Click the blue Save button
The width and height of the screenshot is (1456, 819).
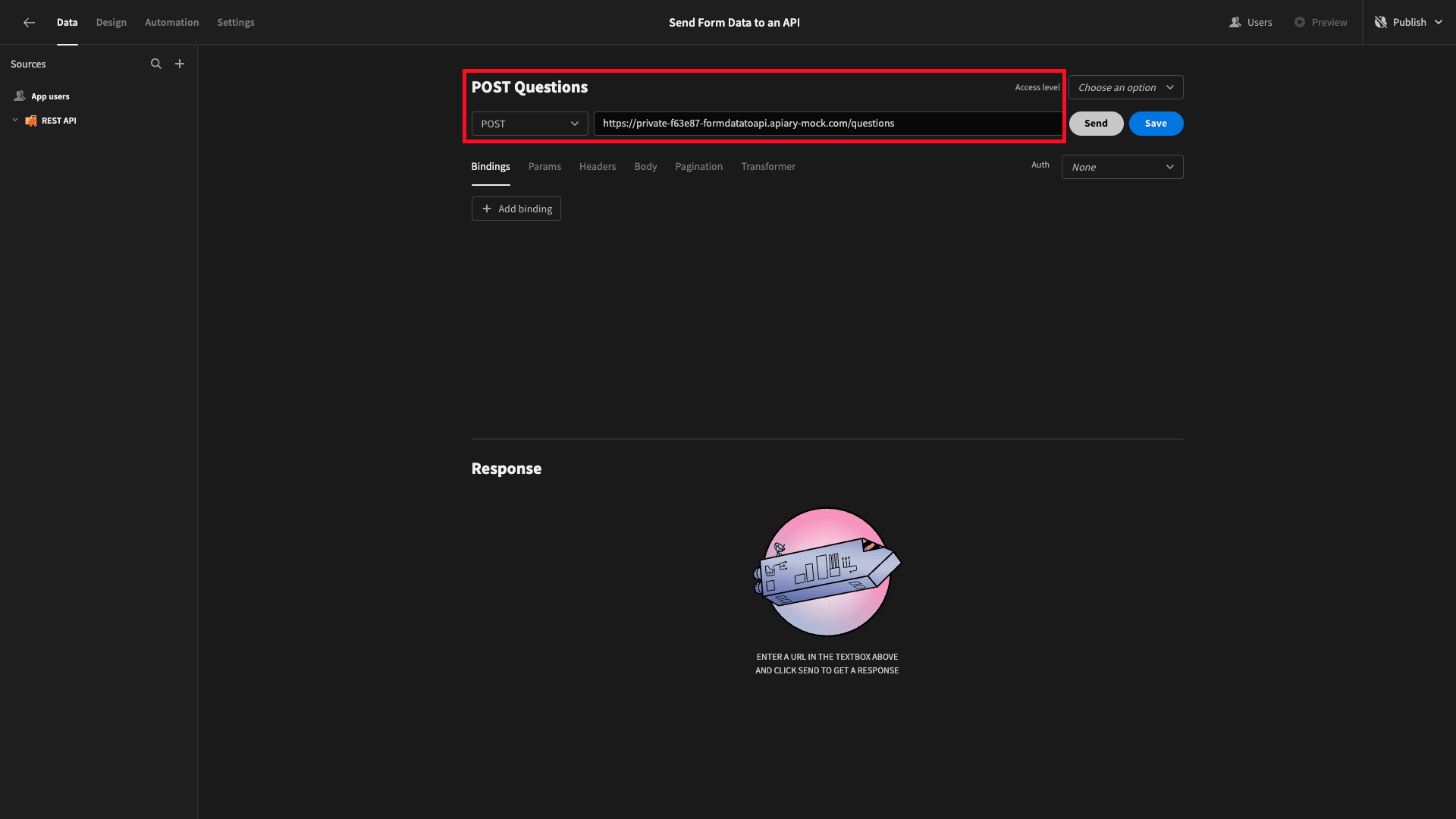coord(1156,124)
